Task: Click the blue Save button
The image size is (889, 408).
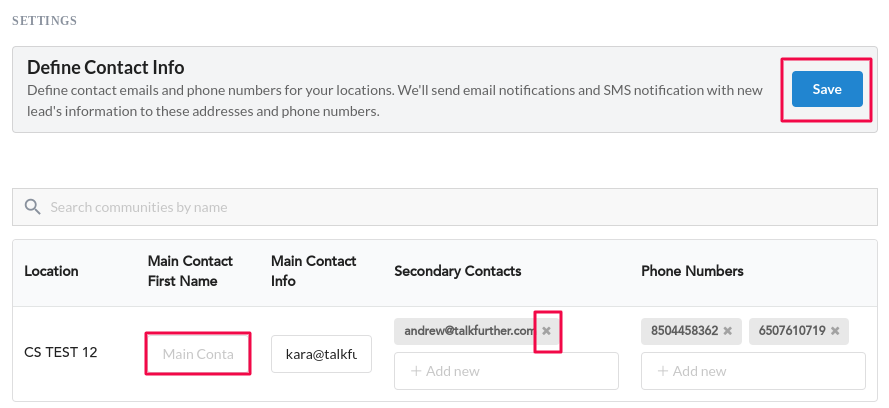Action: click(827, 89)
